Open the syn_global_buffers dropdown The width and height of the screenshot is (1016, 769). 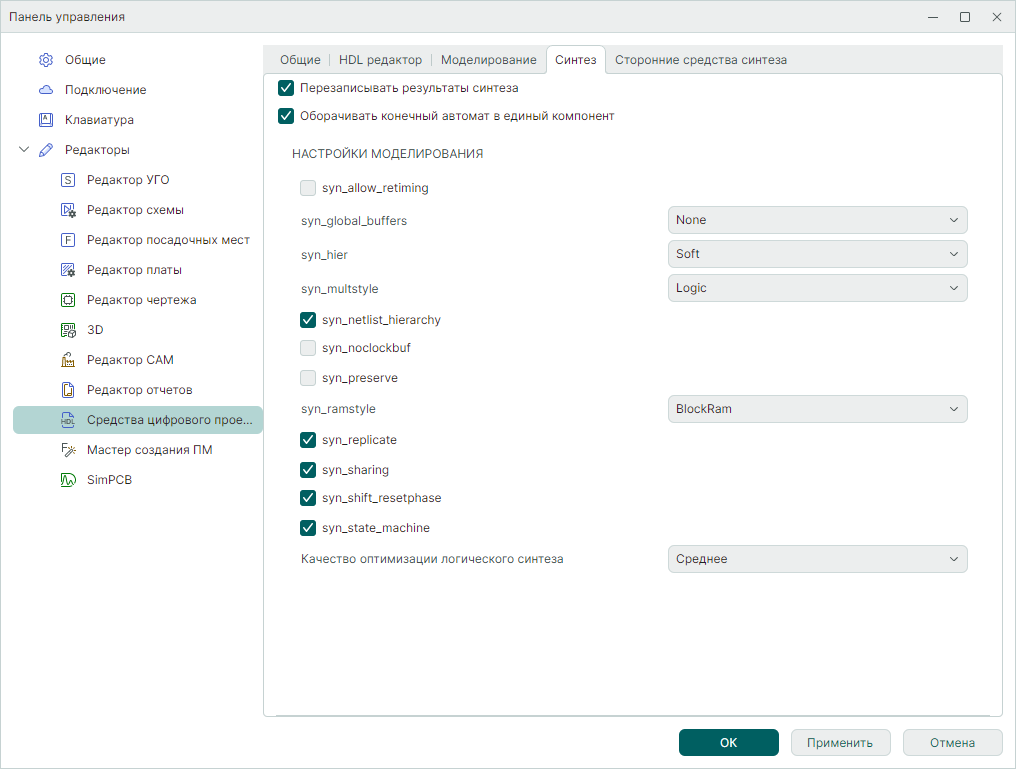tap(817, 220)
